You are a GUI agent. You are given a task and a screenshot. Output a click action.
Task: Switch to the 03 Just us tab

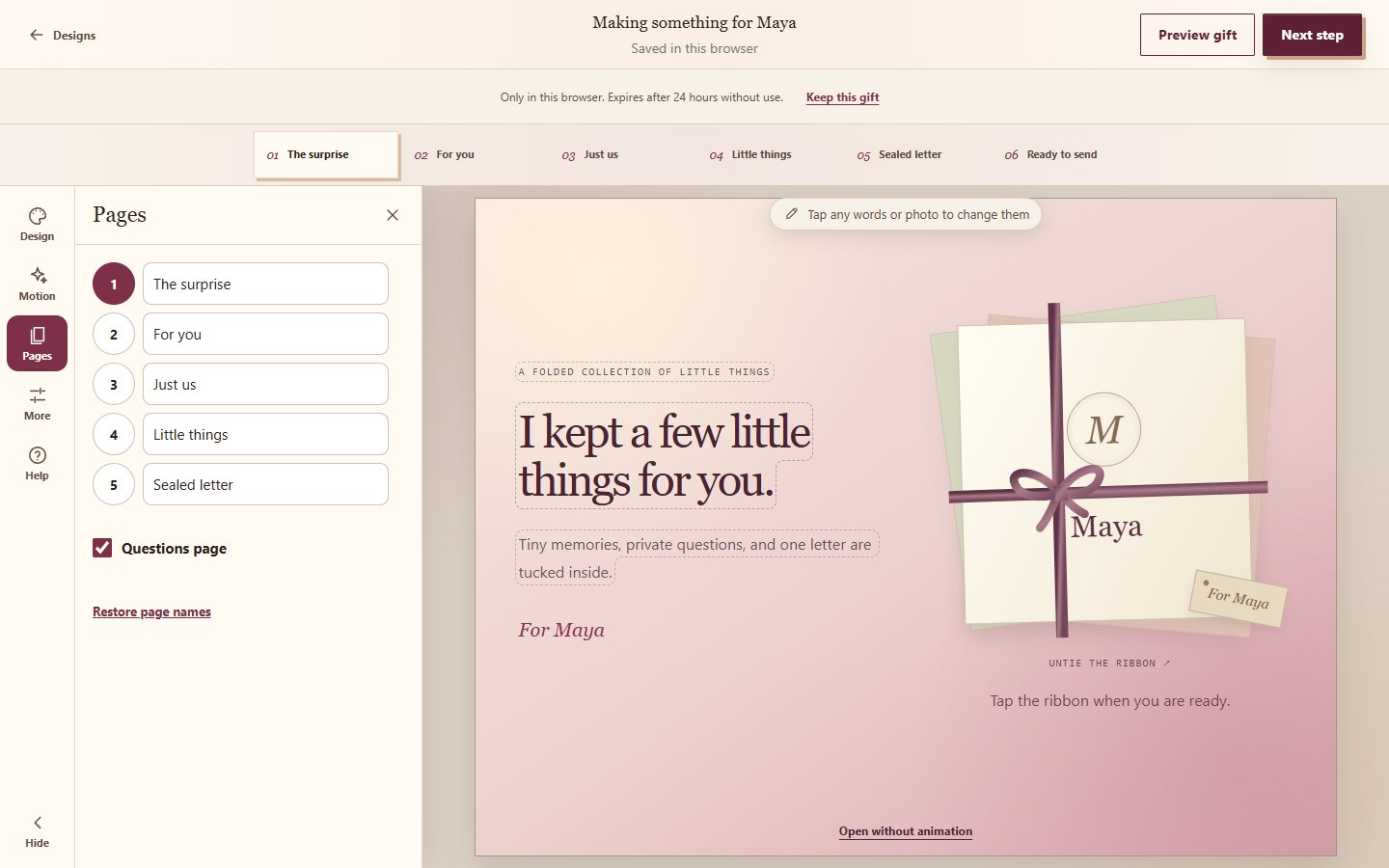(621, 154)
